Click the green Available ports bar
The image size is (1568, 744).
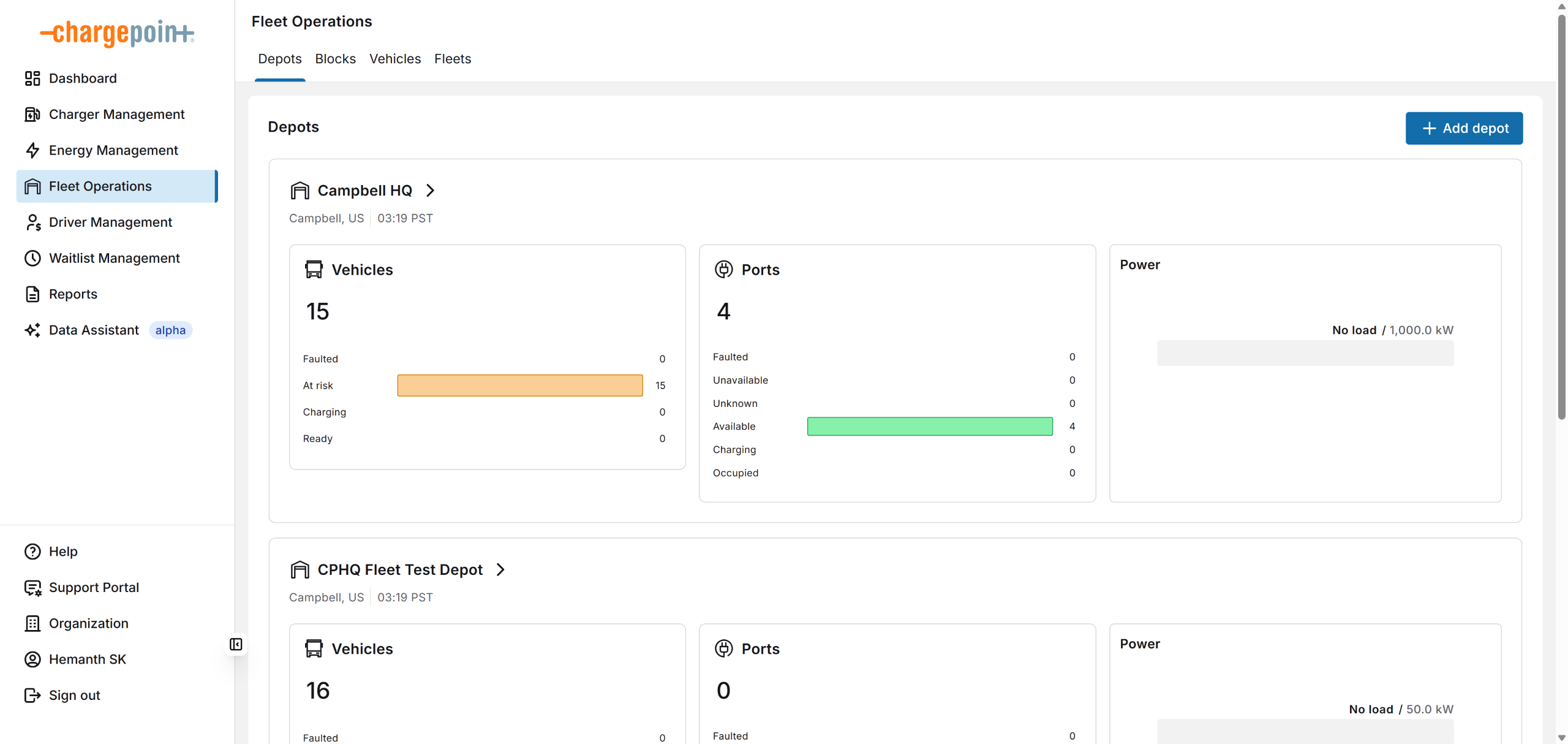click(930, 427)
